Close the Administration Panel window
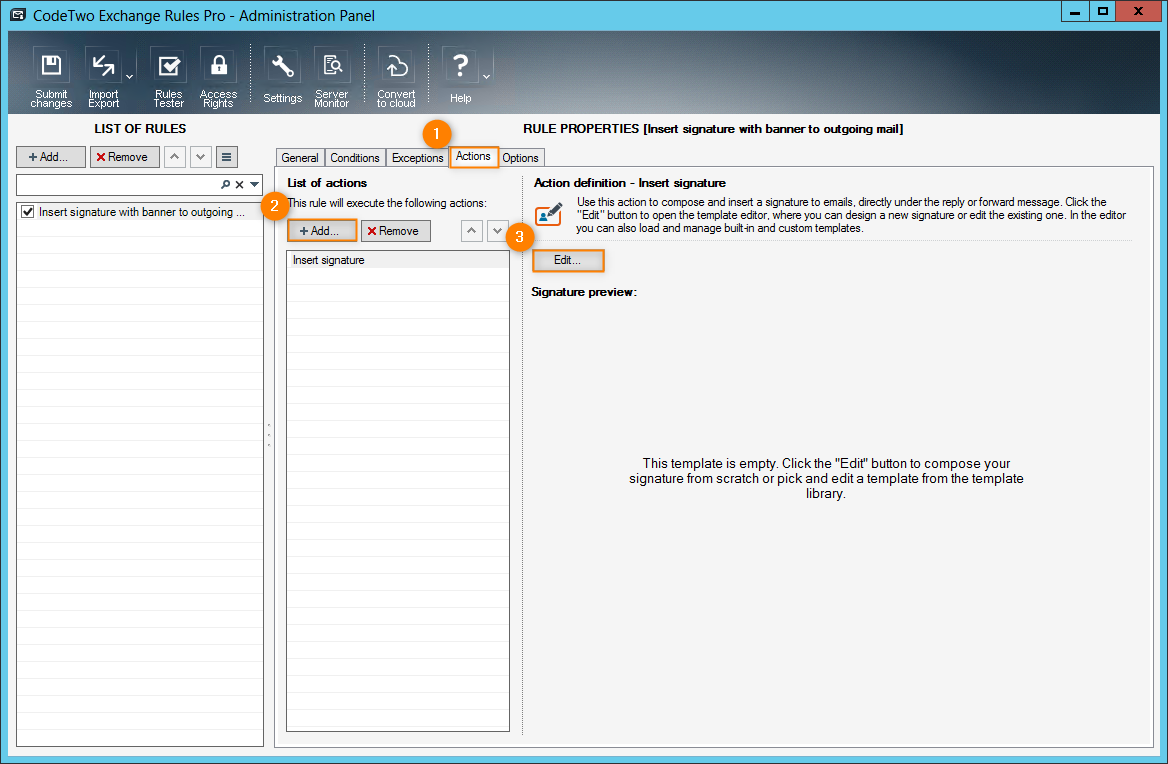Viewport: 1168px width, 764px height. click(x=1138, y=12)
